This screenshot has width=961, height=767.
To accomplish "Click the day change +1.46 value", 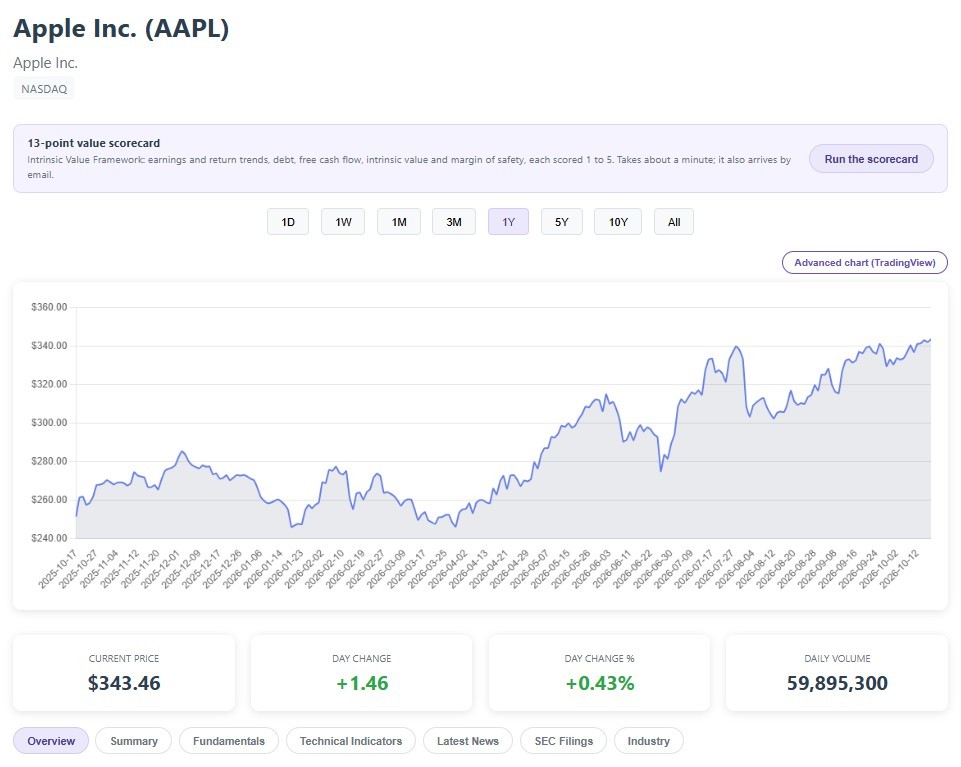I will (362, 683).
